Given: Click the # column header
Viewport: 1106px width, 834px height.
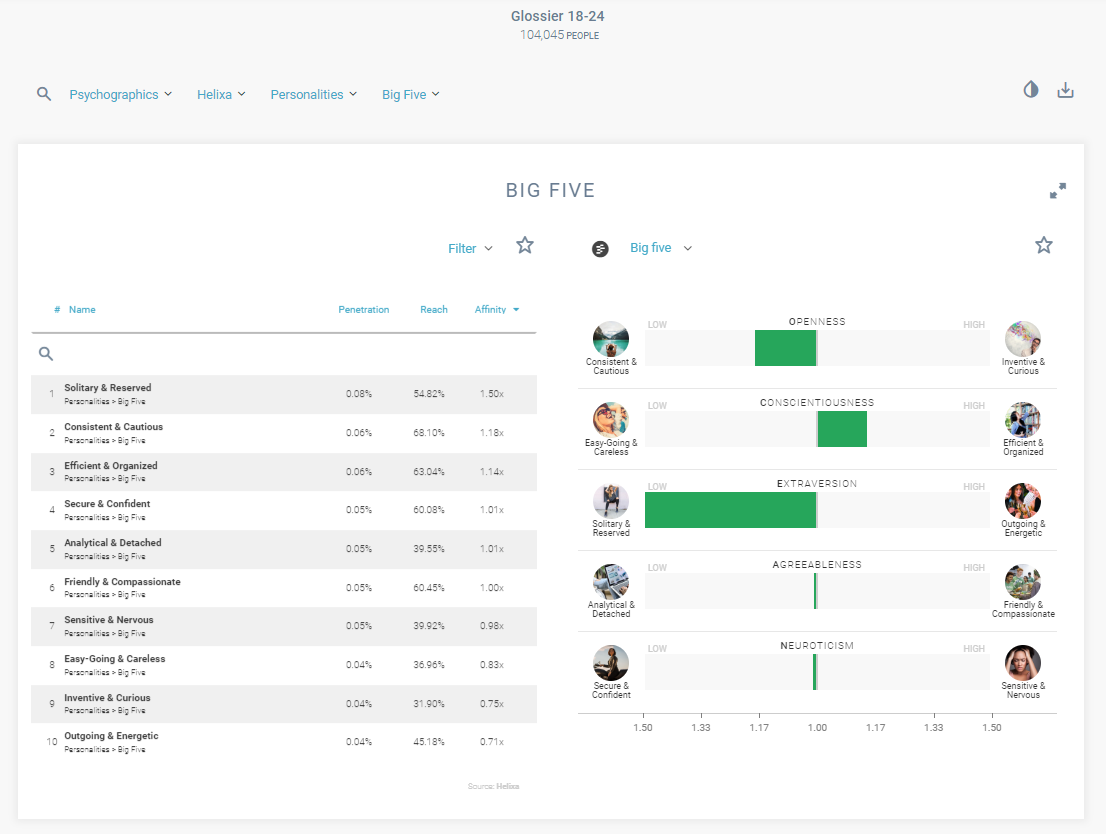Looking at the screenshot, I should coord(57,310).
